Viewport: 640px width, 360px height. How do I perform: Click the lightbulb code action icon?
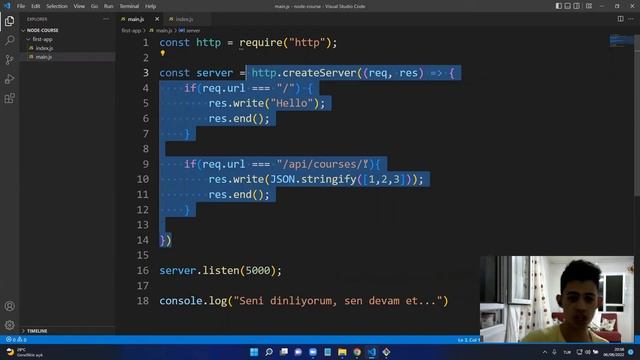[162, 53]
